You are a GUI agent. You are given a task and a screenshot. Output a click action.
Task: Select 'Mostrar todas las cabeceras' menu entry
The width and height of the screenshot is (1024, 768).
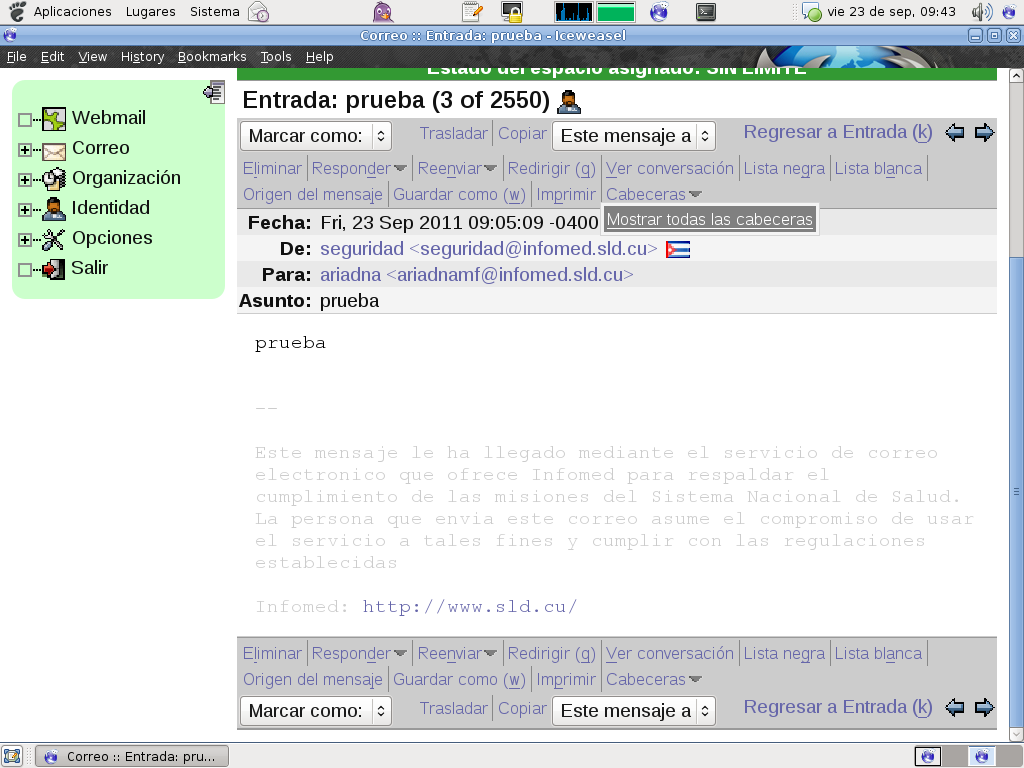(x=709, y=219)
